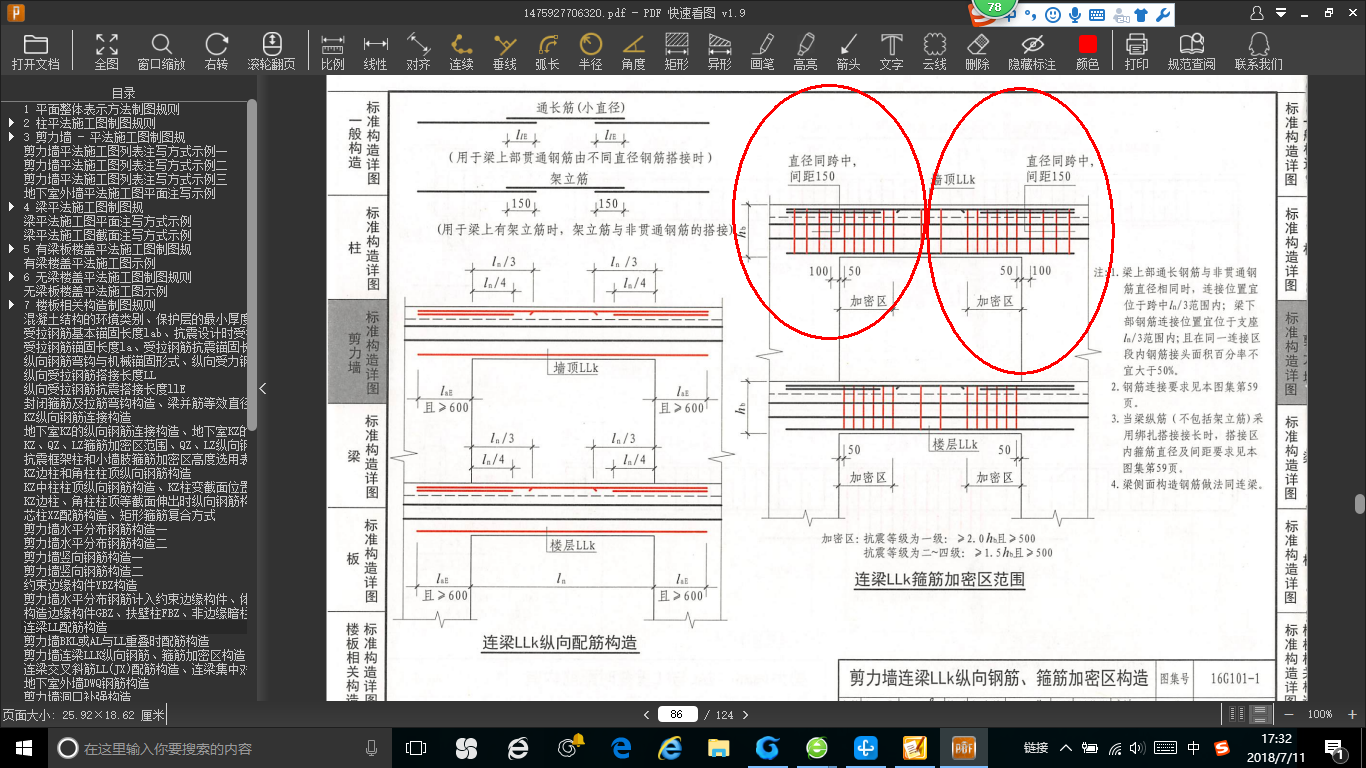Zoom out with the minus button
The width and height of the screenshot is (1366, 768).
pyautogui.click(x=1289, y=714)
